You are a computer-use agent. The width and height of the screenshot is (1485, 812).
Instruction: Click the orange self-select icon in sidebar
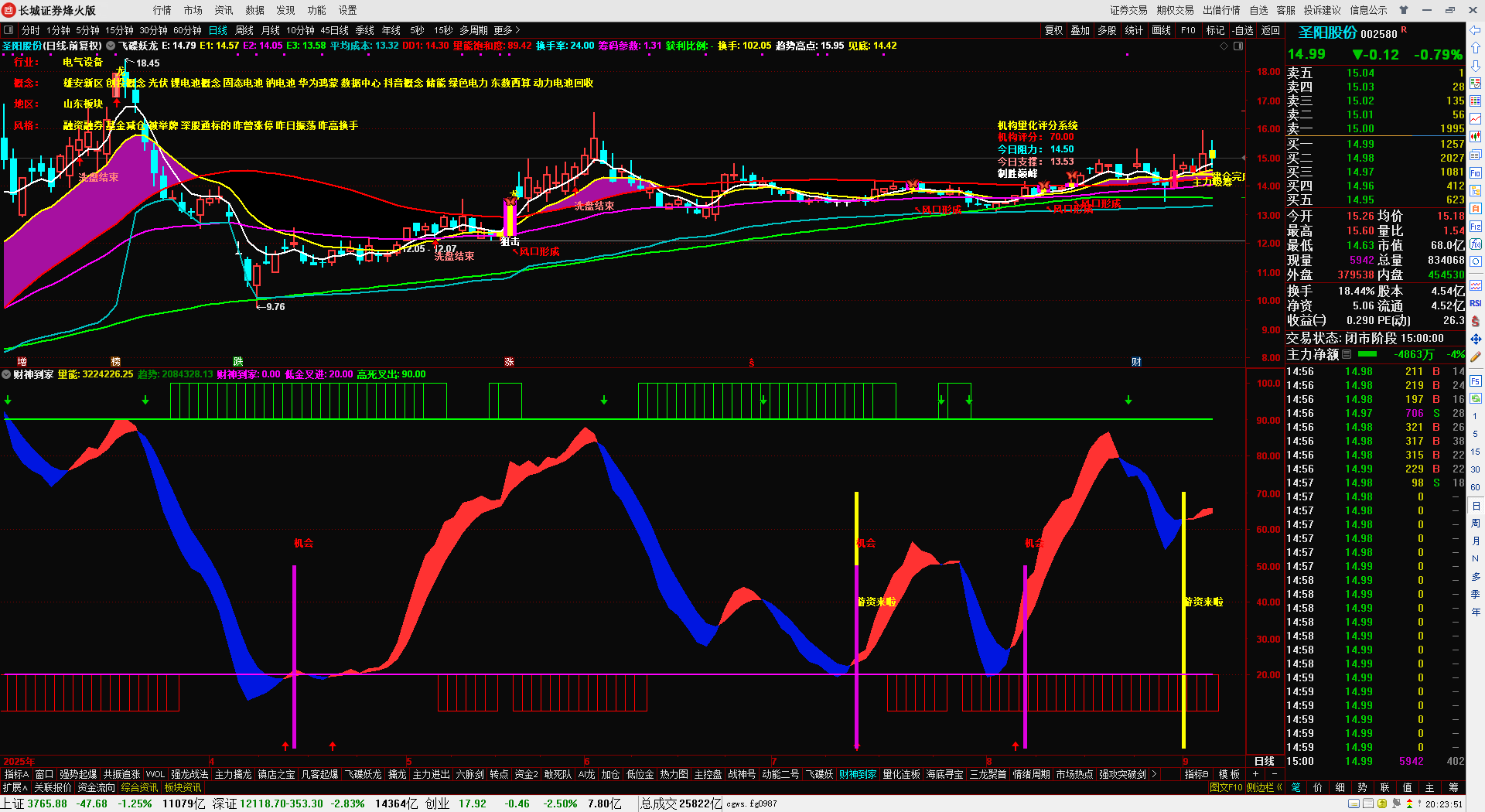click(1475, 208)
